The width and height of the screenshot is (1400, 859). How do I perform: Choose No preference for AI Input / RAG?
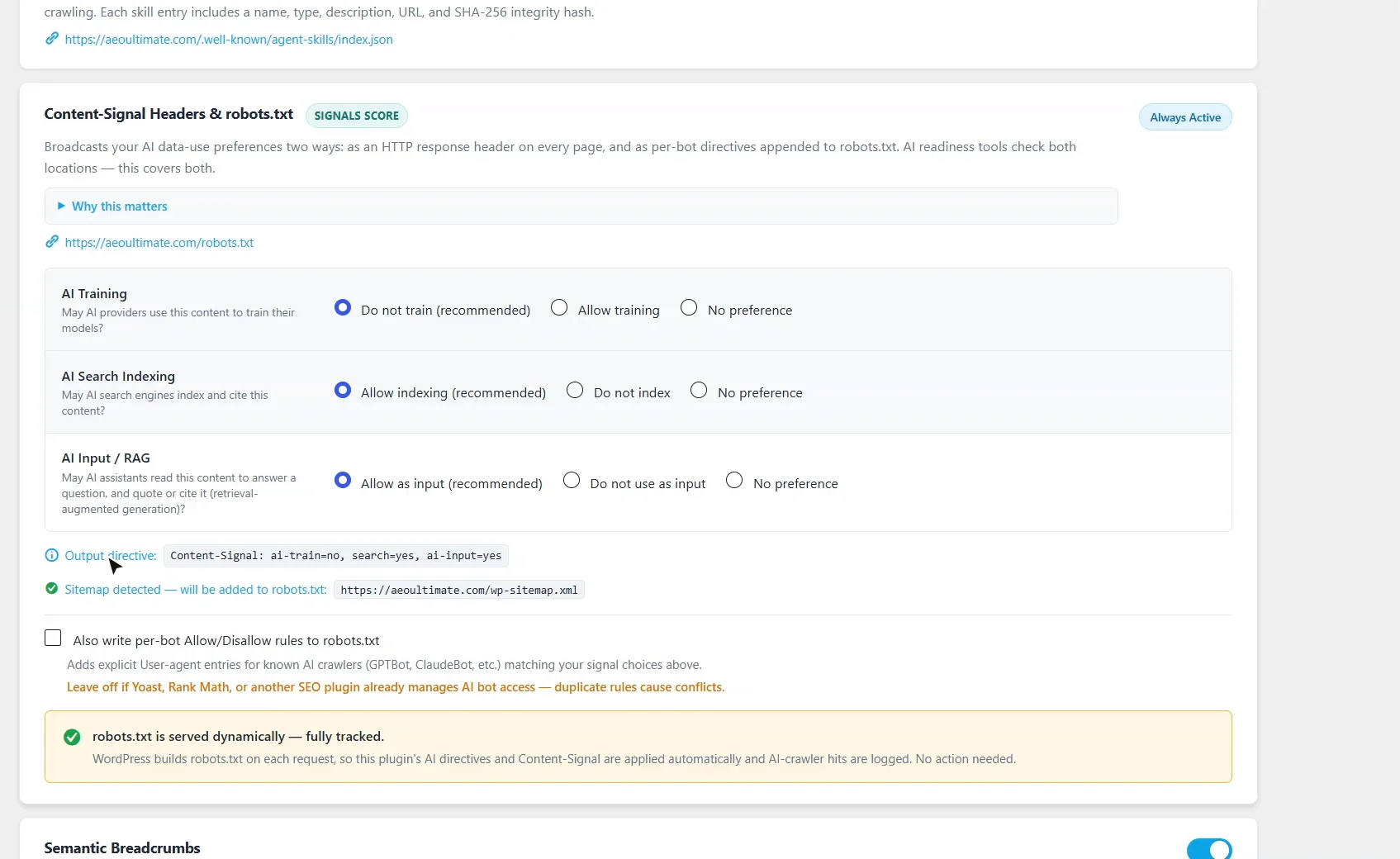(x=734, y=481)
